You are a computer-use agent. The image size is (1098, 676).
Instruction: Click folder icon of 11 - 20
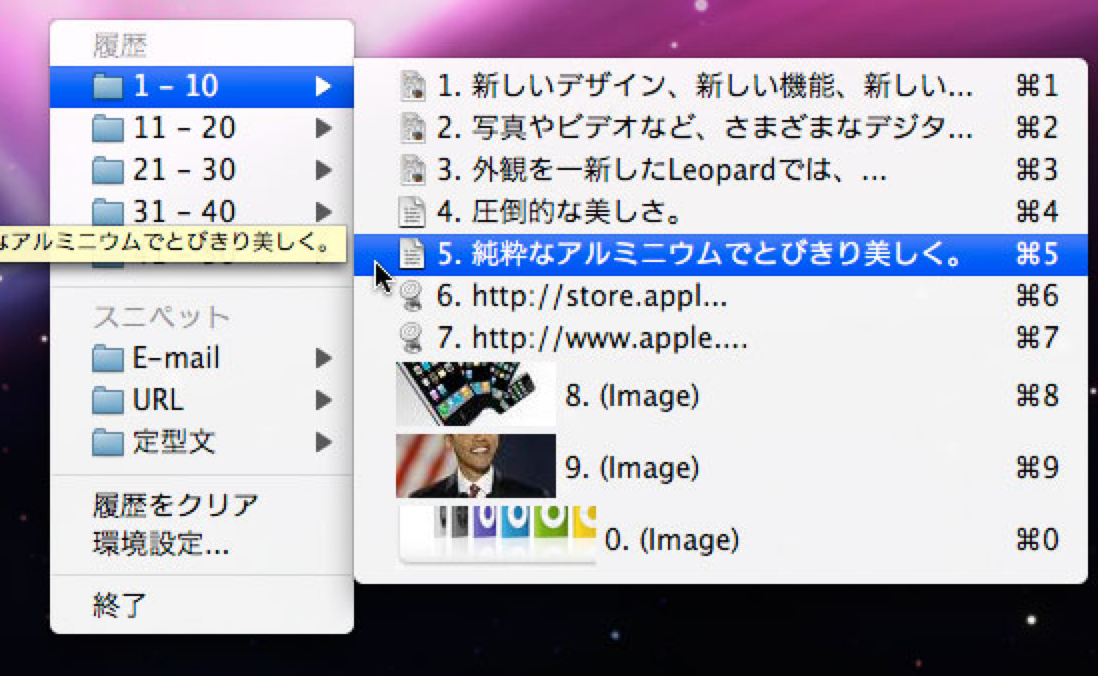coord(108,128)
